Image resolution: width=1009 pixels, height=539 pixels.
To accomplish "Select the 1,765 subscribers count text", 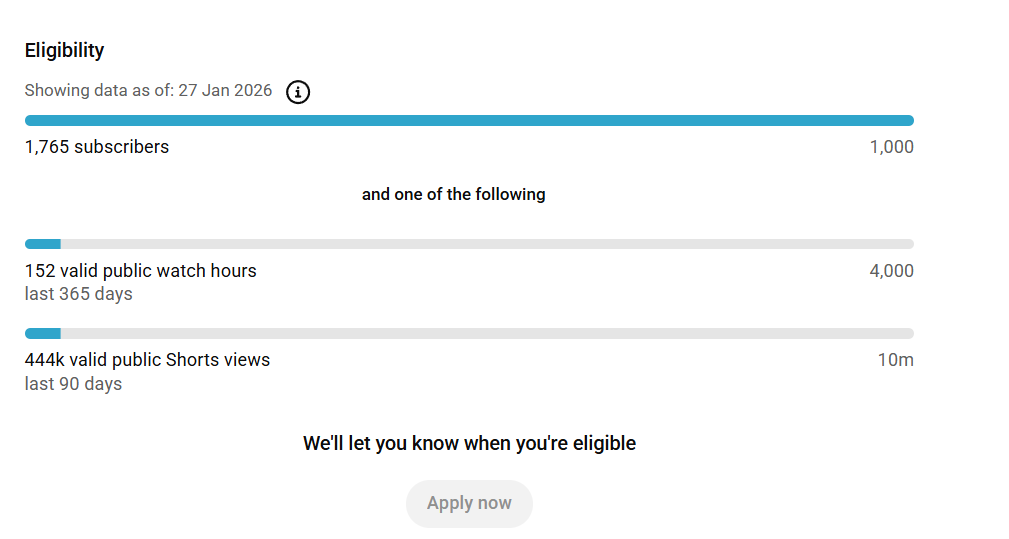I will tap(97, 147).
